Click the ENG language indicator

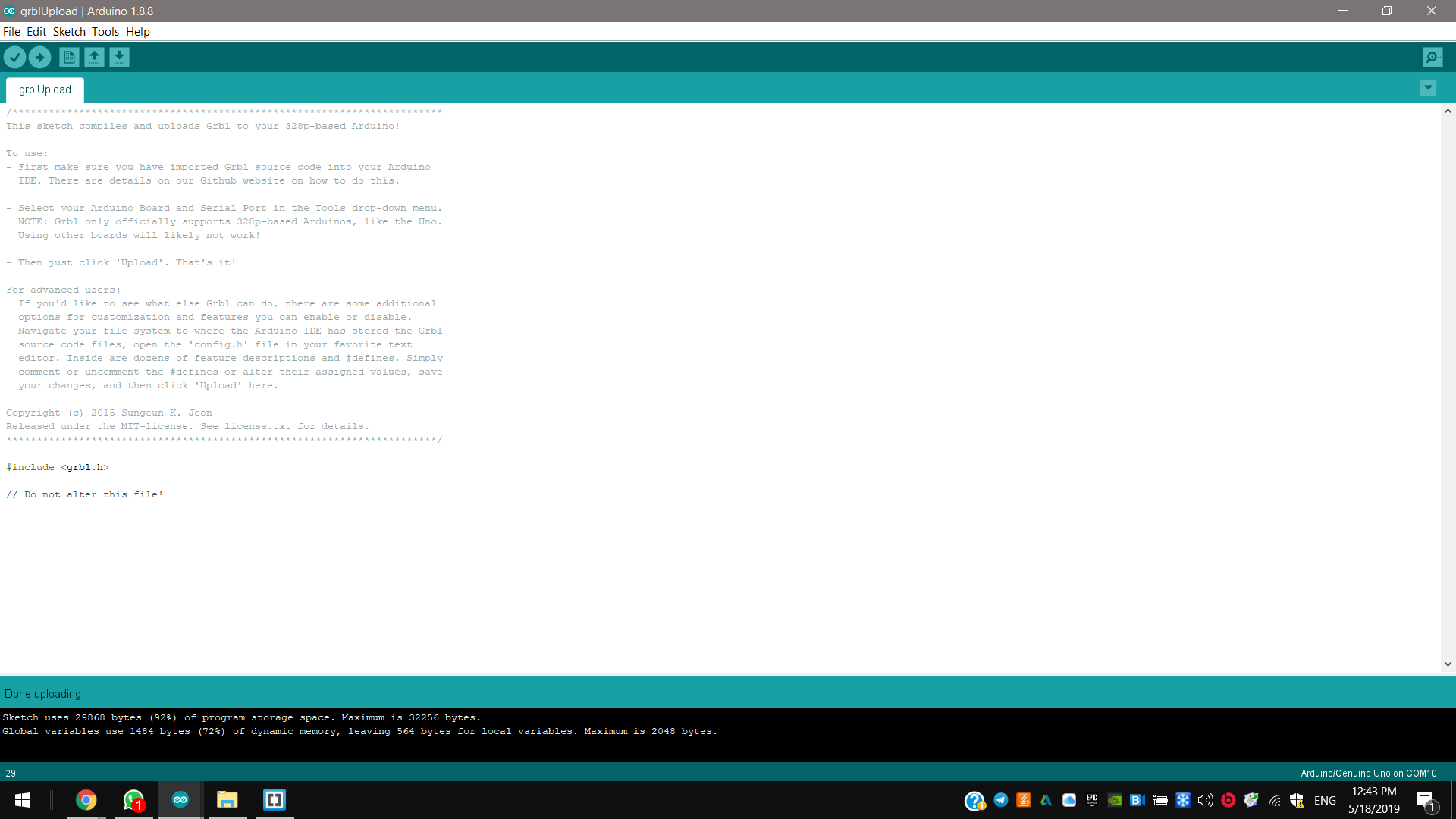(1325, 800)
